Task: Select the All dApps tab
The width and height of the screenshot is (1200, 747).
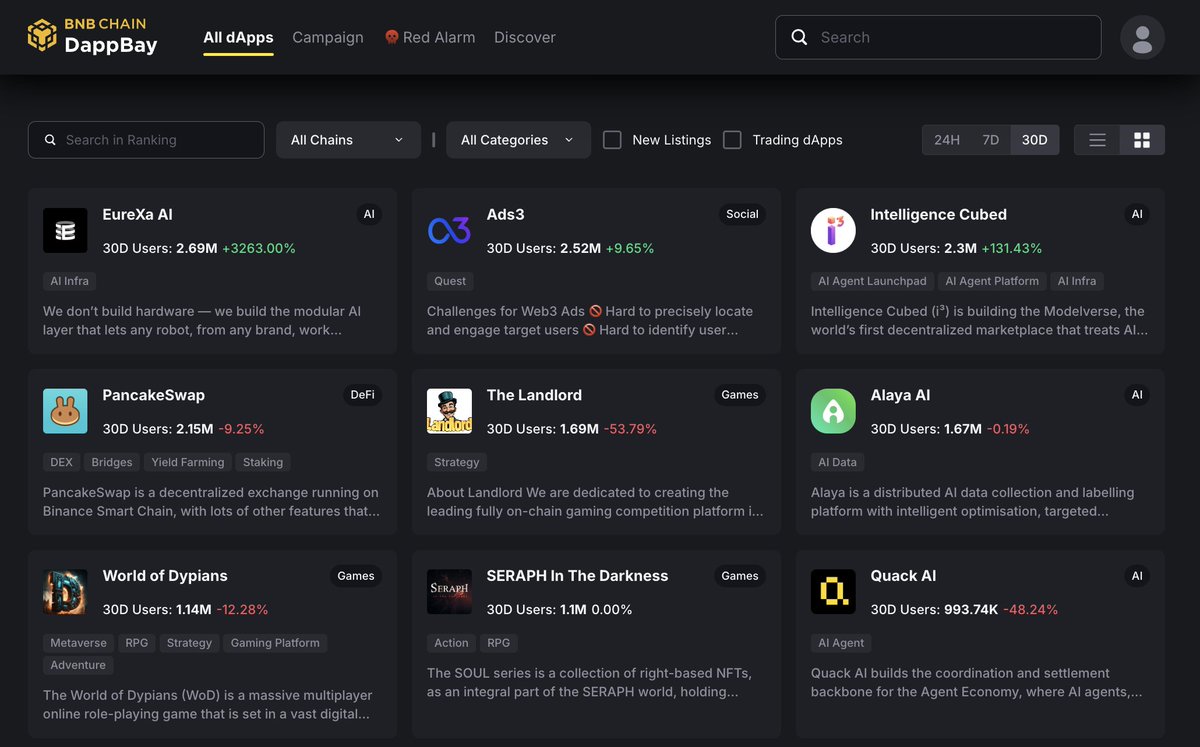Action: click(x=238, y=37)
